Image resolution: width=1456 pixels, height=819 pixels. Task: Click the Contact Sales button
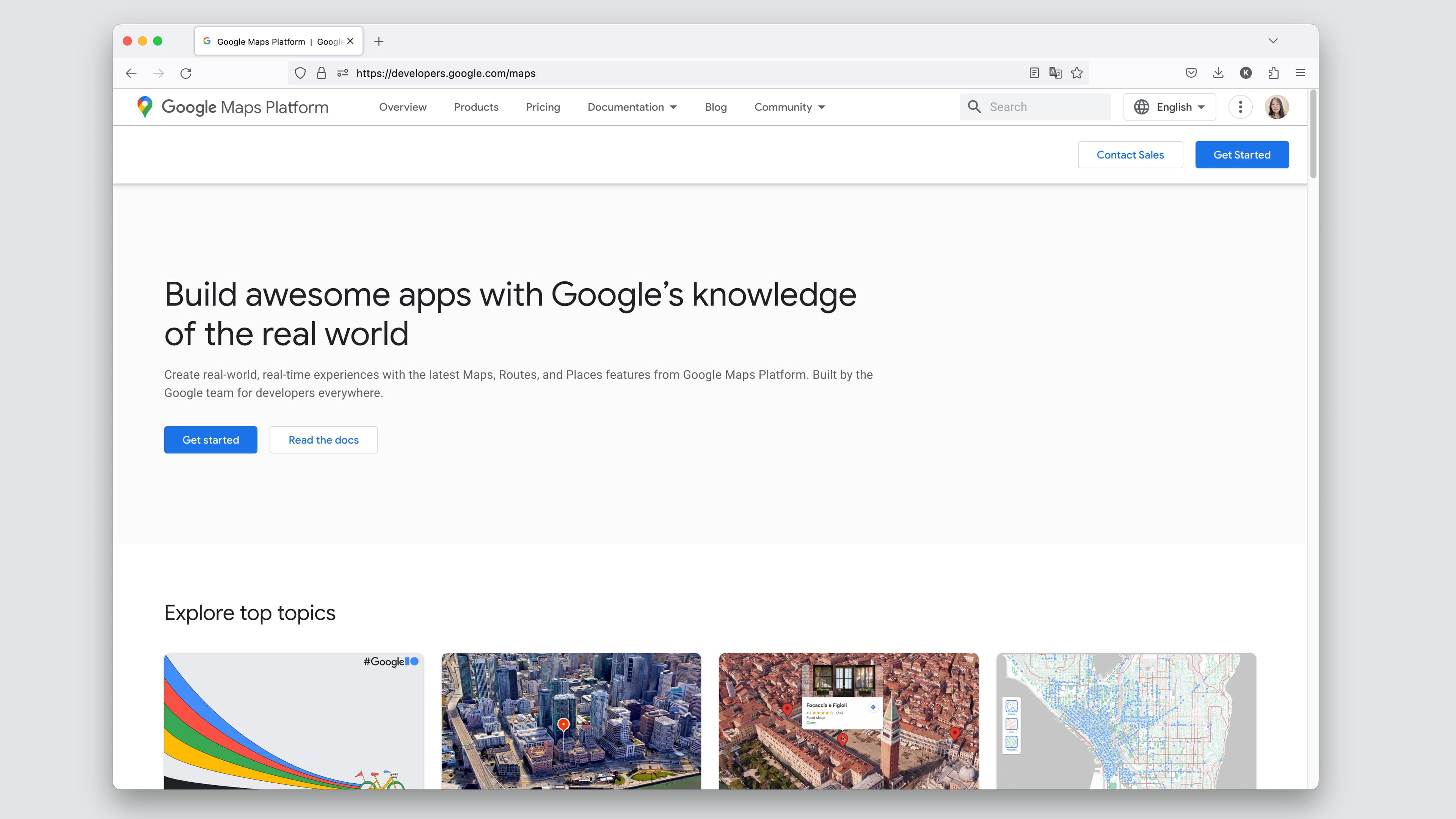[1130, 154]
